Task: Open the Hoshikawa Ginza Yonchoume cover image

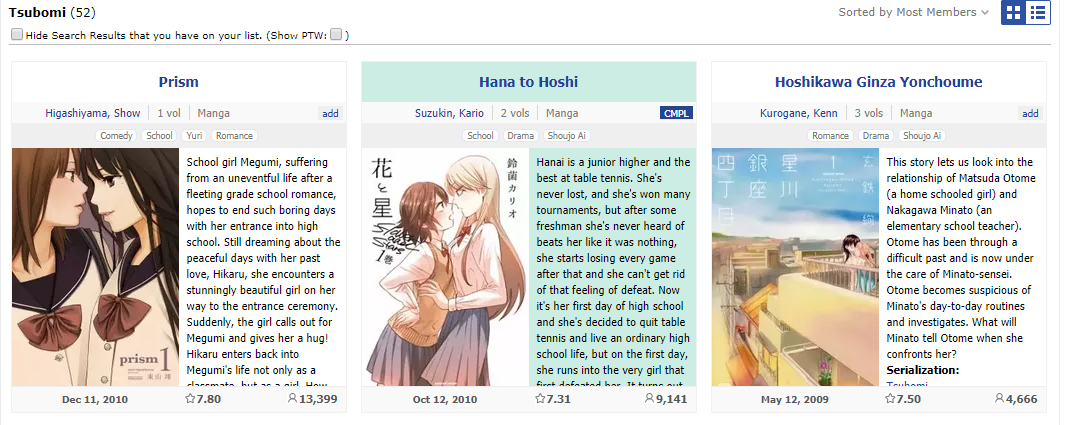Action: point(795,267)
